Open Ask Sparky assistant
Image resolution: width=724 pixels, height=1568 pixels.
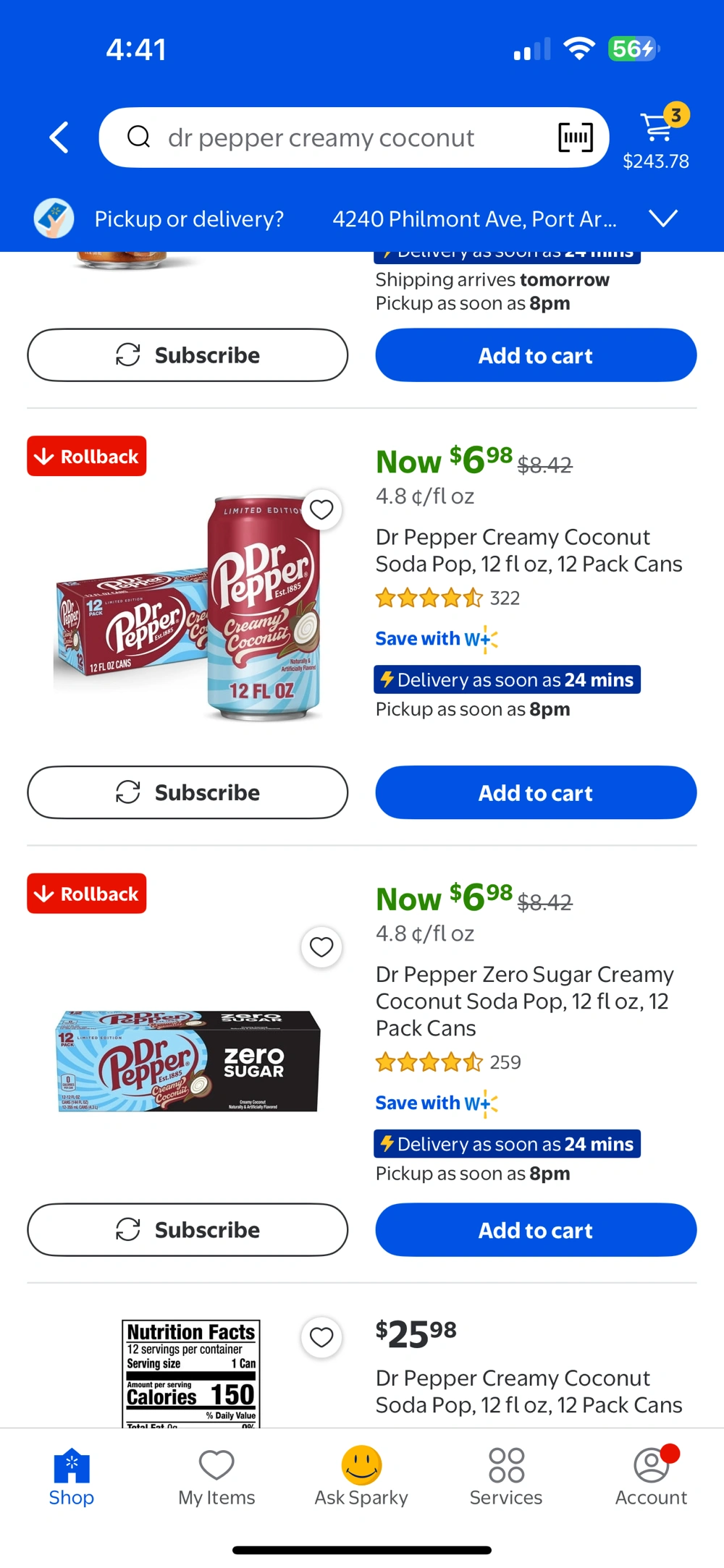click(361, 1476)
